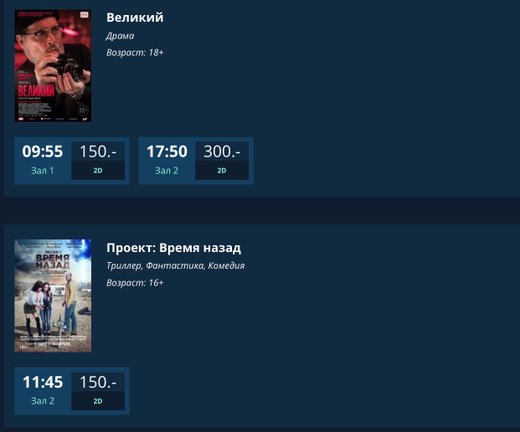Click Зал 2 label under 11:45

click(x=43, y=401)
